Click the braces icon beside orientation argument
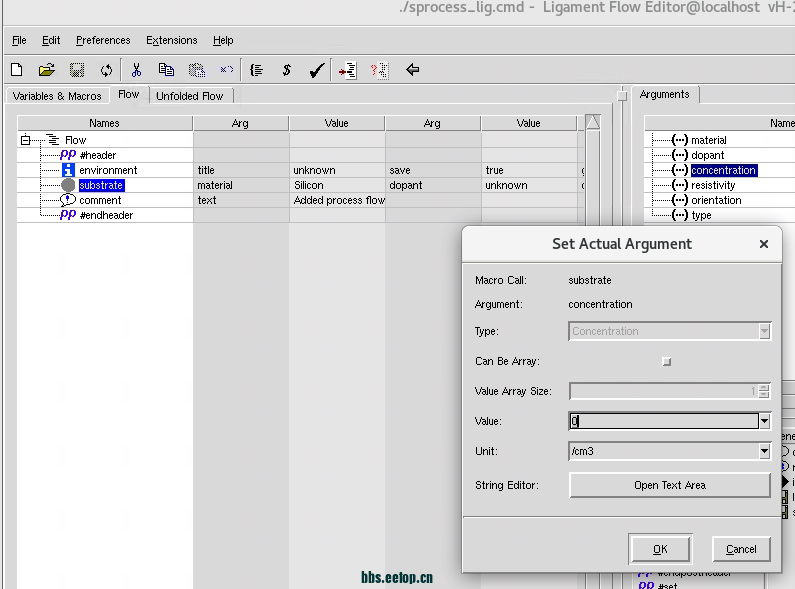 click(x=679, y=200)
